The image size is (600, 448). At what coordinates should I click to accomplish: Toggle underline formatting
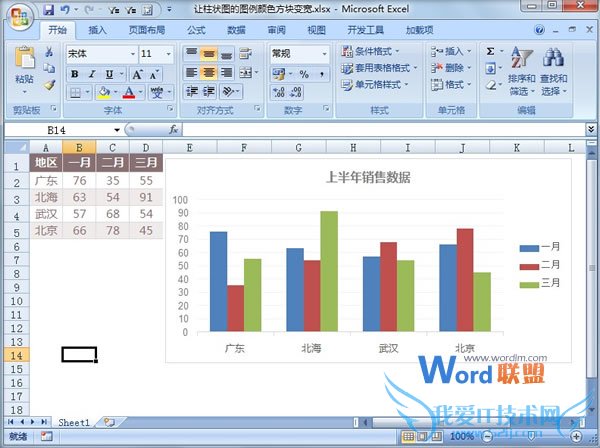(x=109, y=74)
